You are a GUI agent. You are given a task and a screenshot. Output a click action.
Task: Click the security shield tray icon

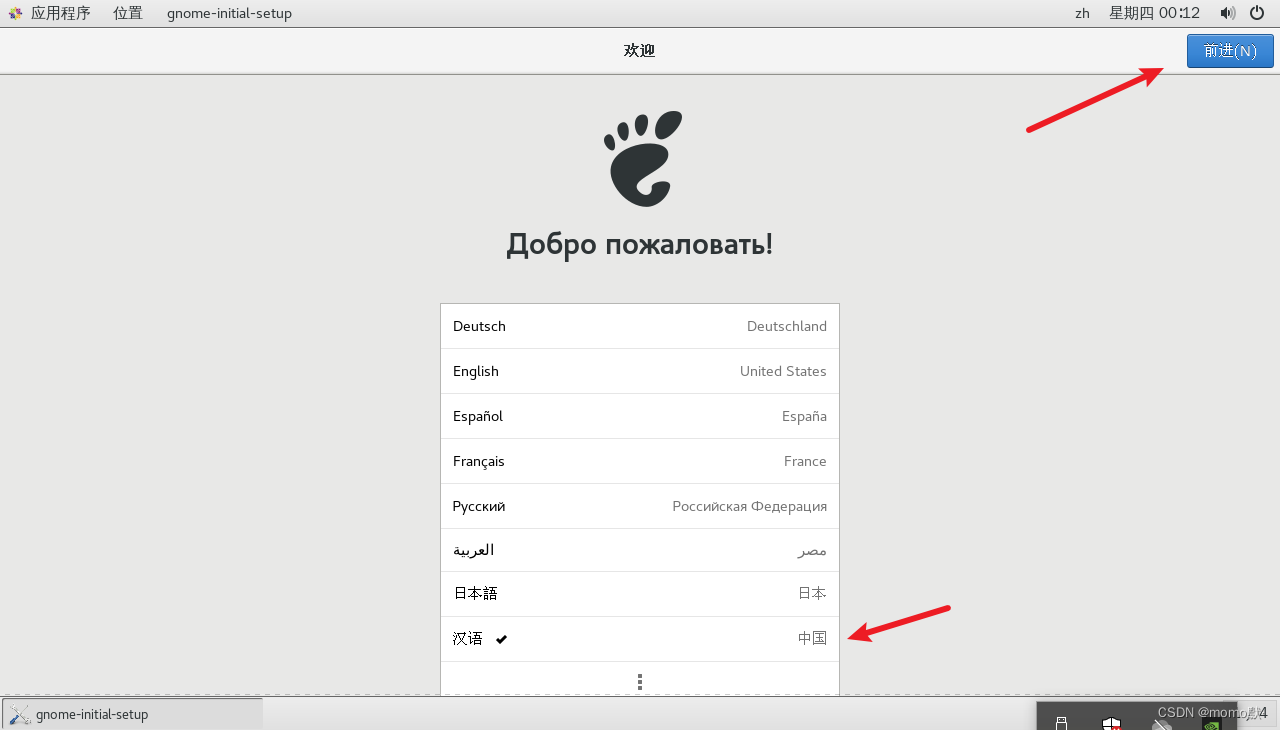pyautogui.click(x=1111, y=723)
